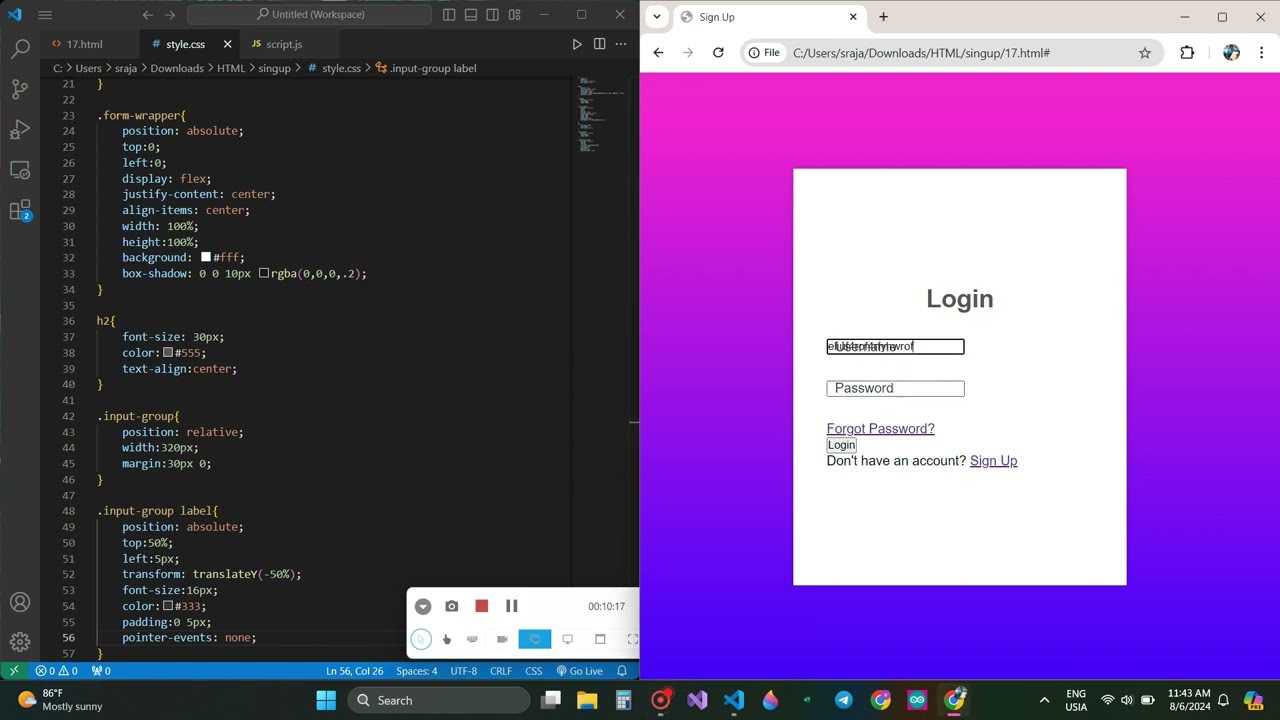Image resolution: width=1280 pixels, height=720 pixels.
Task: Click the #555 color swatch on line 38
Action: click(168, 352)
